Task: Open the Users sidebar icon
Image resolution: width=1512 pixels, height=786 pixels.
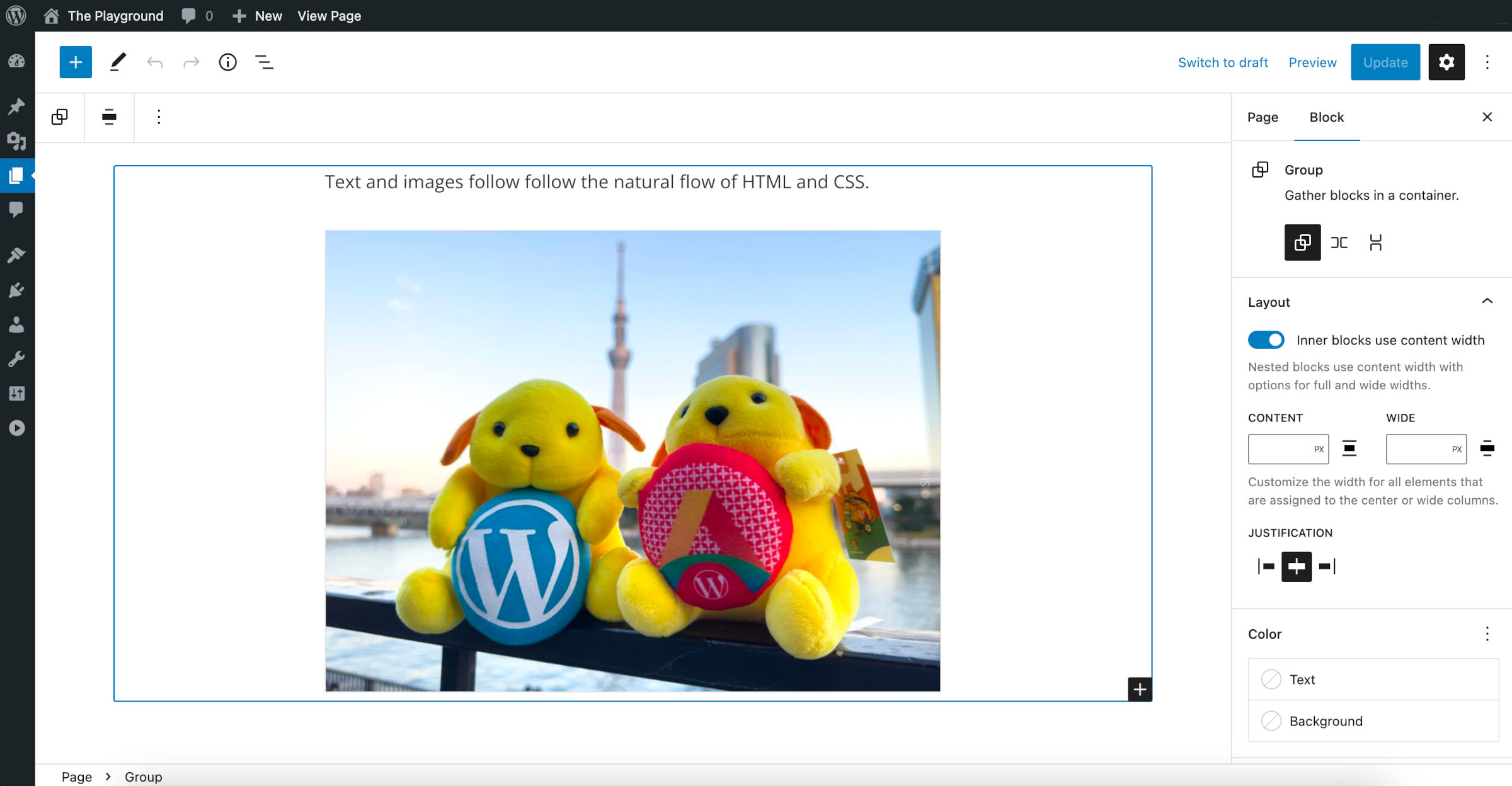Action: (x=17, y=324)
